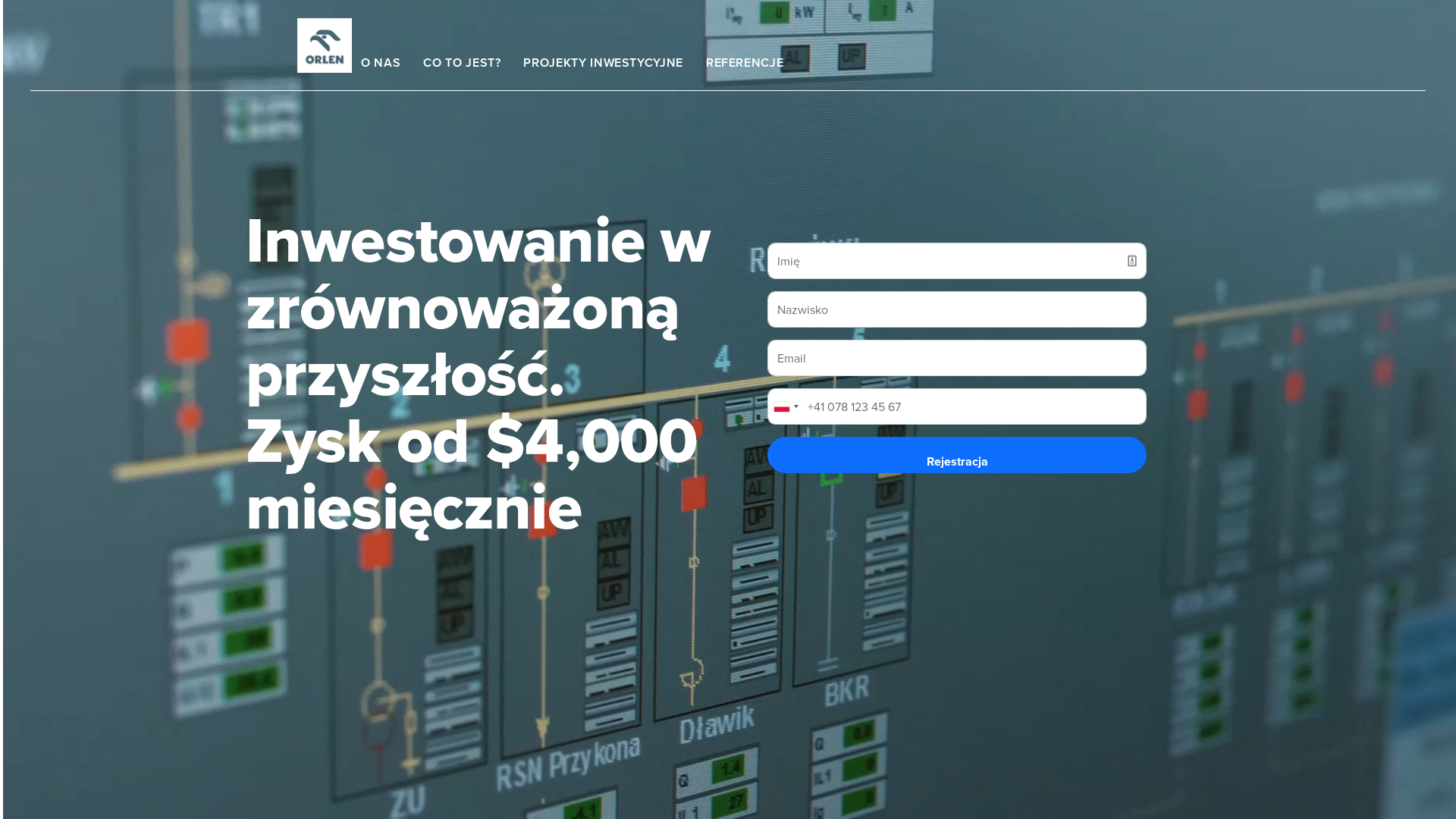
Task: Click the contact card icon in Imię field
Action: (1132, 261)
